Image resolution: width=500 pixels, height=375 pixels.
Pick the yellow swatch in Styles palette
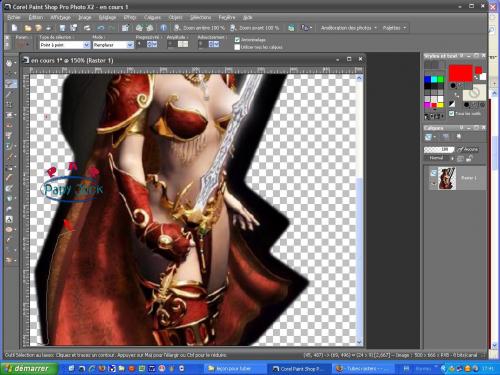click(440, 105)
